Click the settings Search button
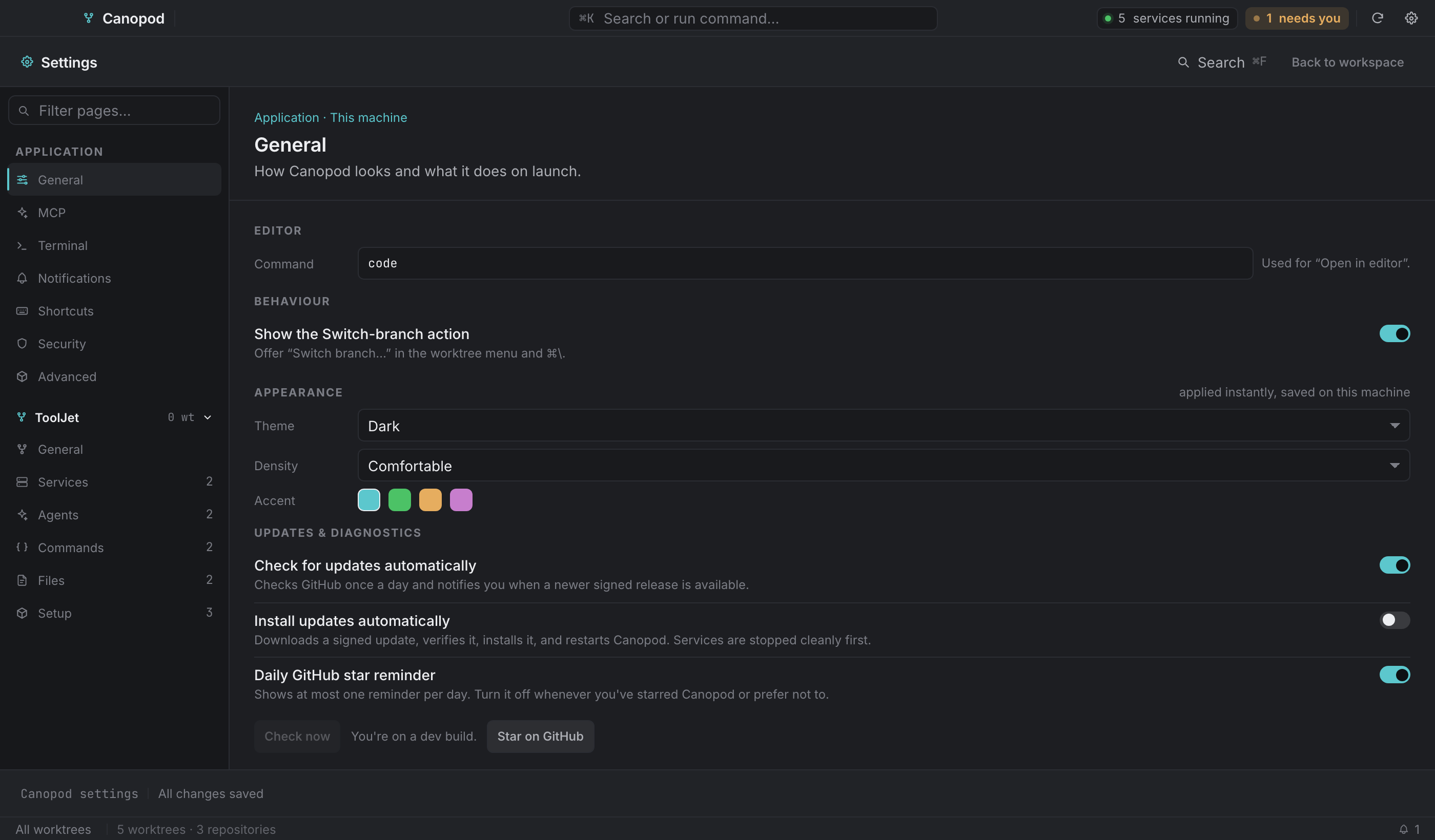The width and height of the screenshot is (1435, 840). (1221, 62)
